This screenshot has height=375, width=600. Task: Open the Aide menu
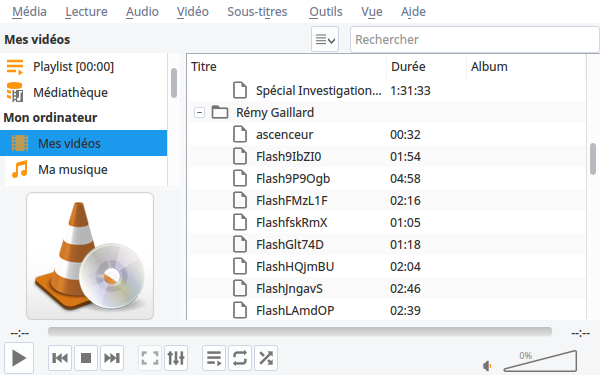413,11
